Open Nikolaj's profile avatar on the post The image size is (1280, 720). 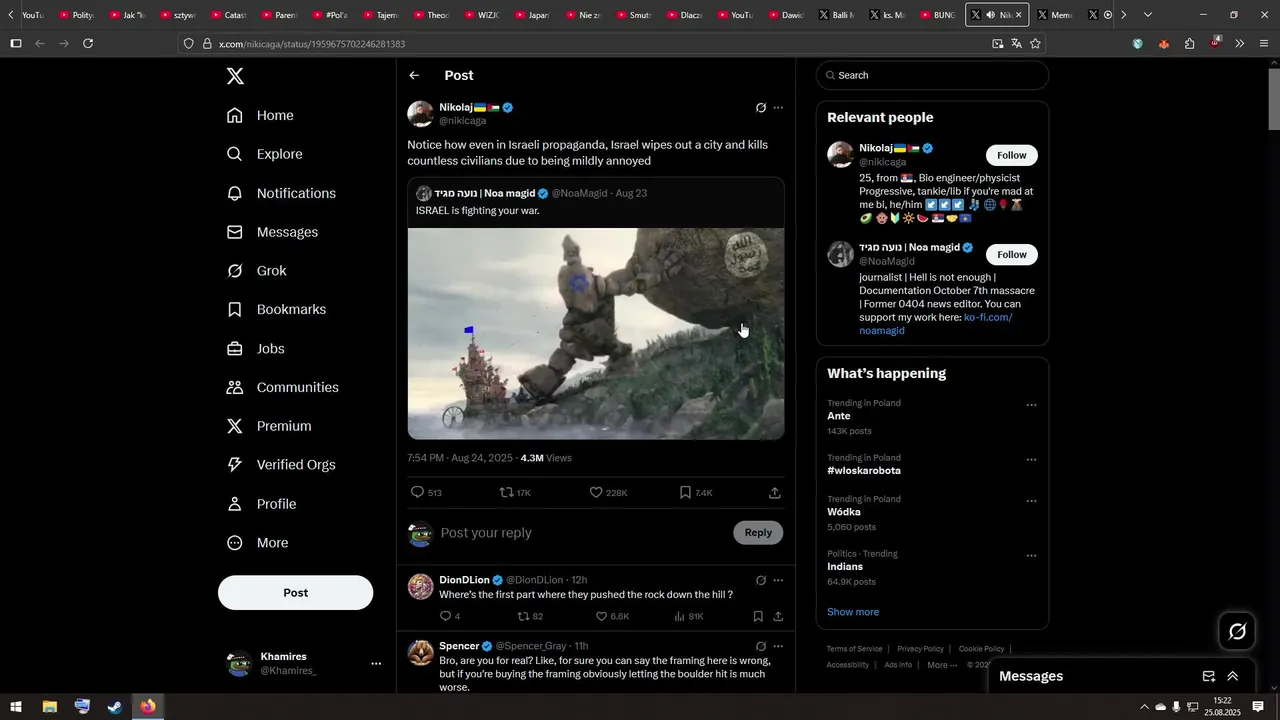click(x=420, y=114)
